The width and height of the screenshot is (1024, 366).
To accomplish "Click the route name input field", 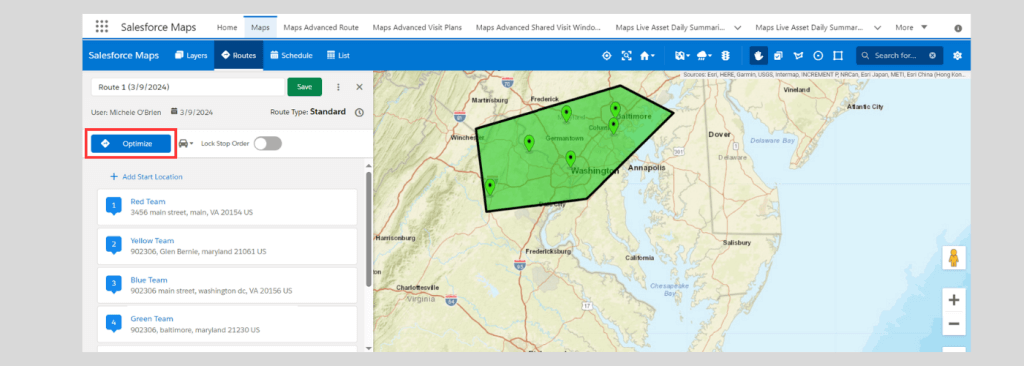I will (187, 87).
